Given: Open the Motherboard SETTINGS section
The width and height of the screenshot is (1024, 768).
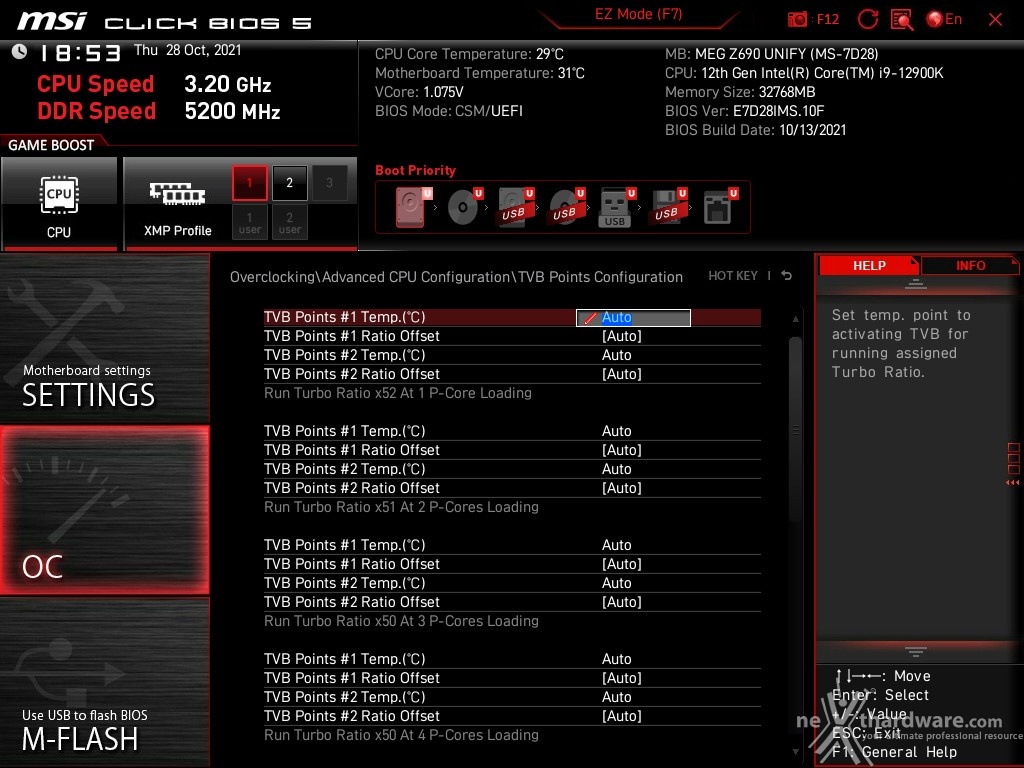Looking at the screenshot, I should pyautogui.click(x=104, y=338).
